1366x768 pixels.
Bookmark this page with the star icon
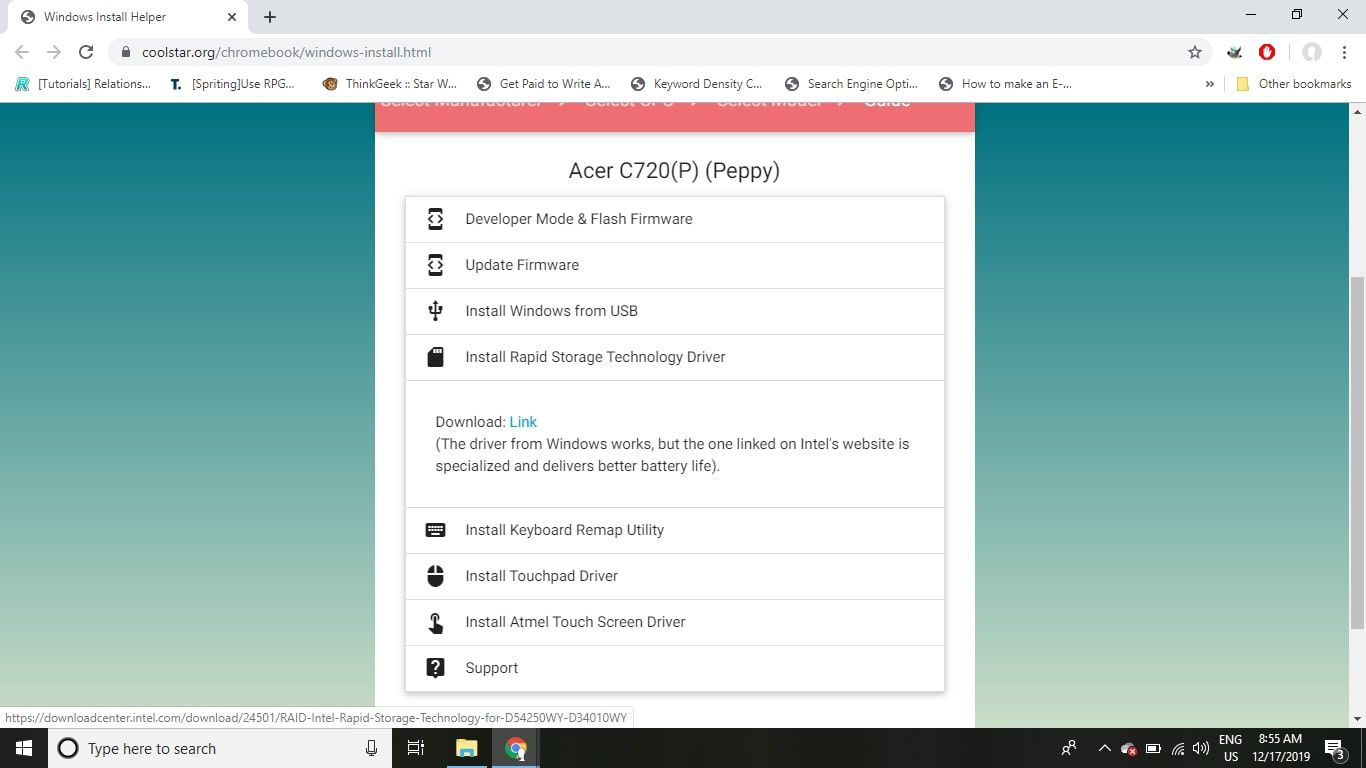click(1194, 52)
